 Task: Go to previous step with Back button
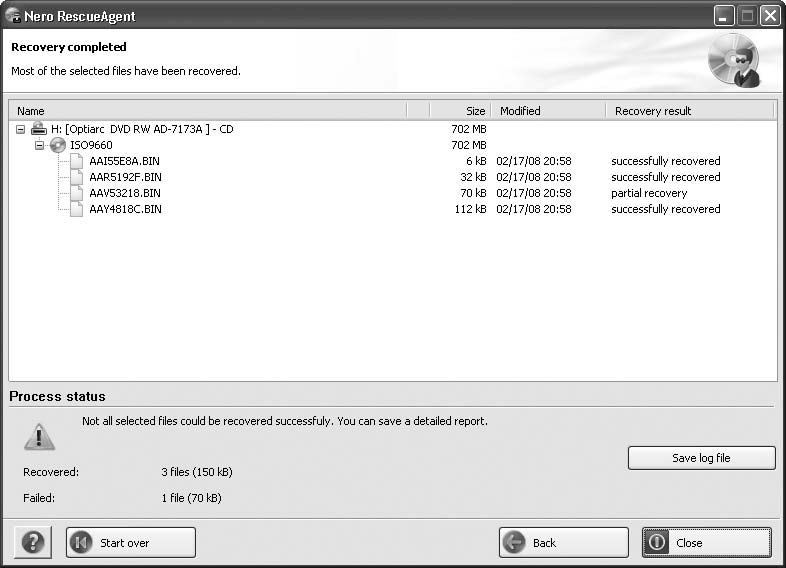pos(564,543)
